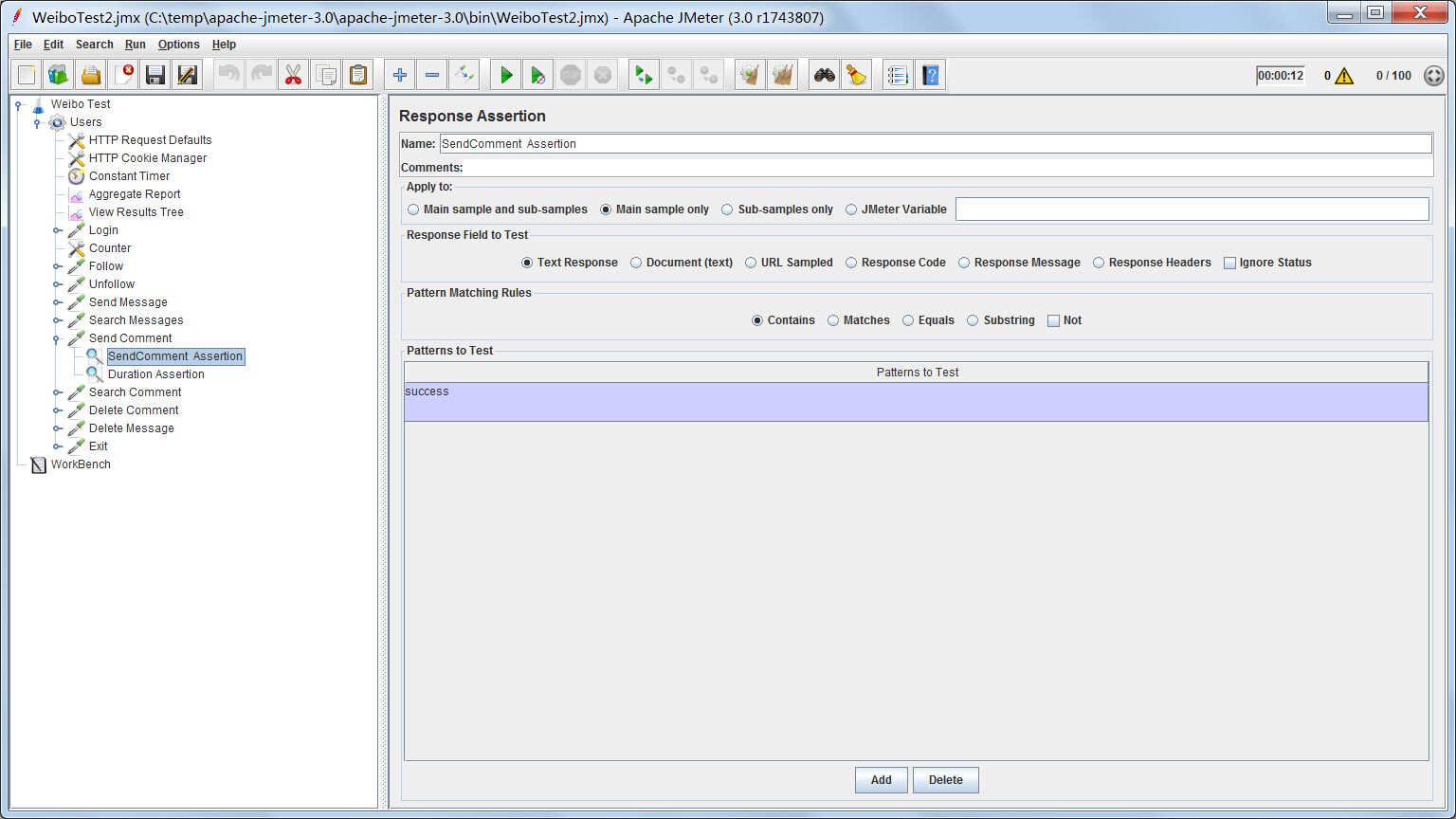Click the Paste clipboard icon
Viewport: 1456px width, 819px height.
[x=357, y=75]
